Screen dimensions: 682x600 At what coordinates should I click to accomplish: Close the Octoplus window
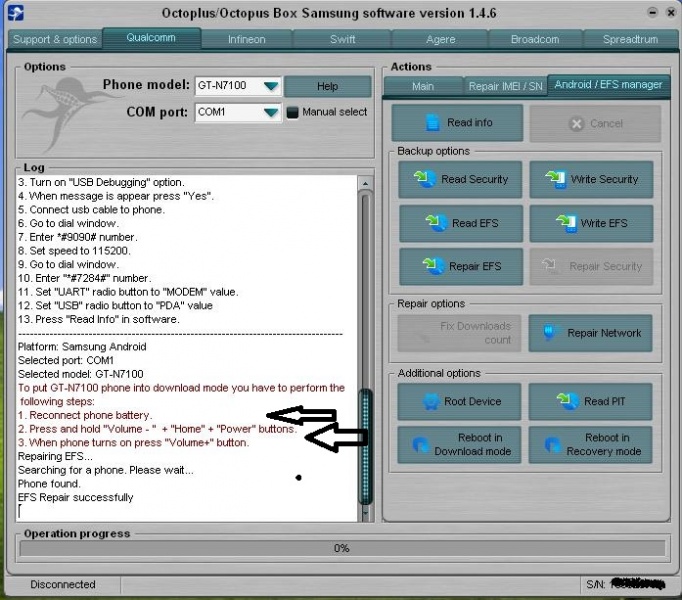(670, 13)
